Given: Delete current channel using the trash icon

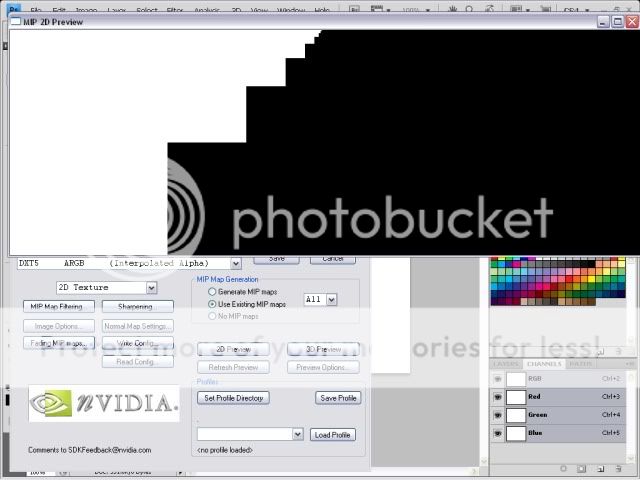Looking at the screenshot, I should [x=619, y=469].
